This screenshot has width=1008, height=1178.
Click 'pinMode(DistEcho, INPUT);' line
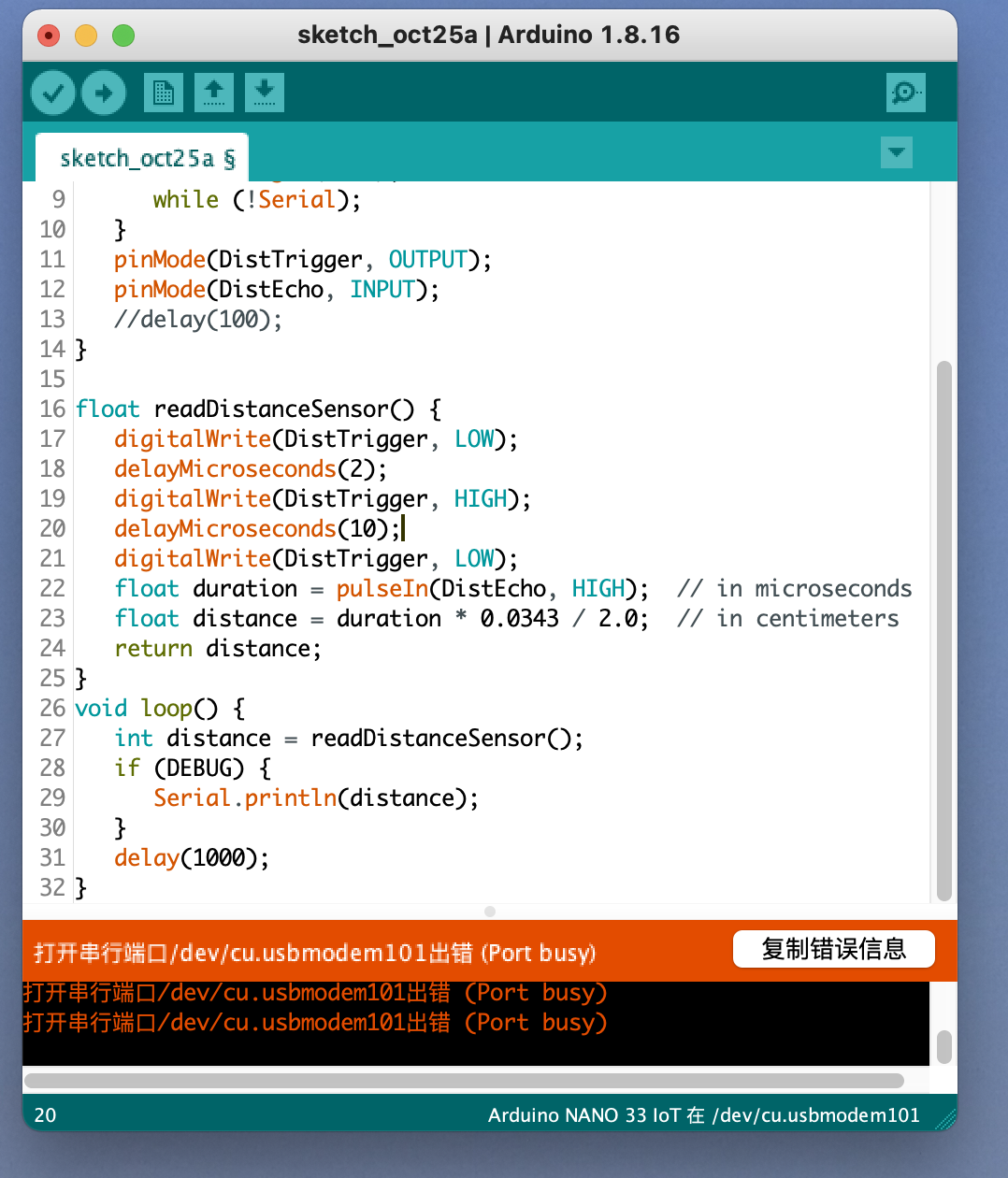(276, 289)
